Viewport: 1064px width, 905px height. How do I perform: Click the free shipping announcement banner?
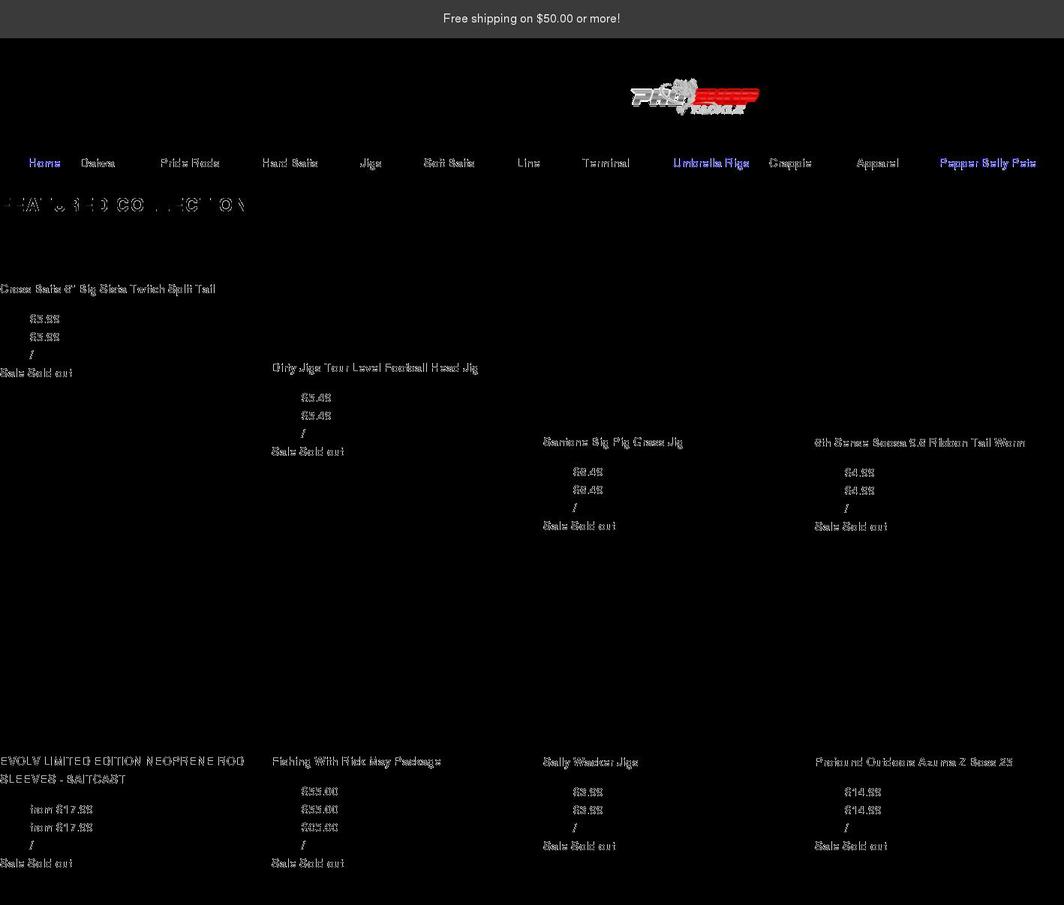point(532,18)
